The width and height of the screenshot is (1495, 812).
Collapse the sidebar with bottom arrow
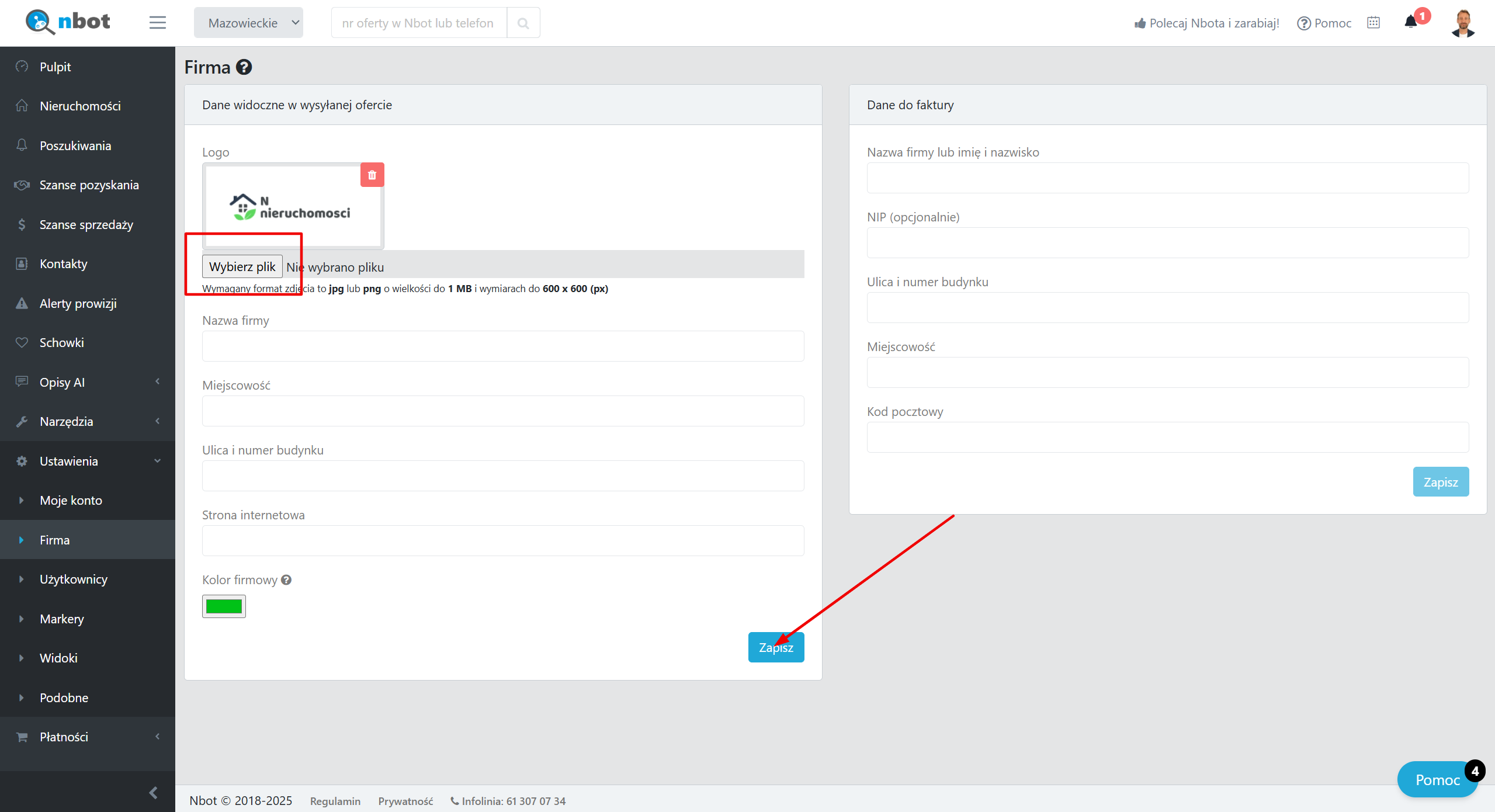pyautogui.click(x=153, y=792)
